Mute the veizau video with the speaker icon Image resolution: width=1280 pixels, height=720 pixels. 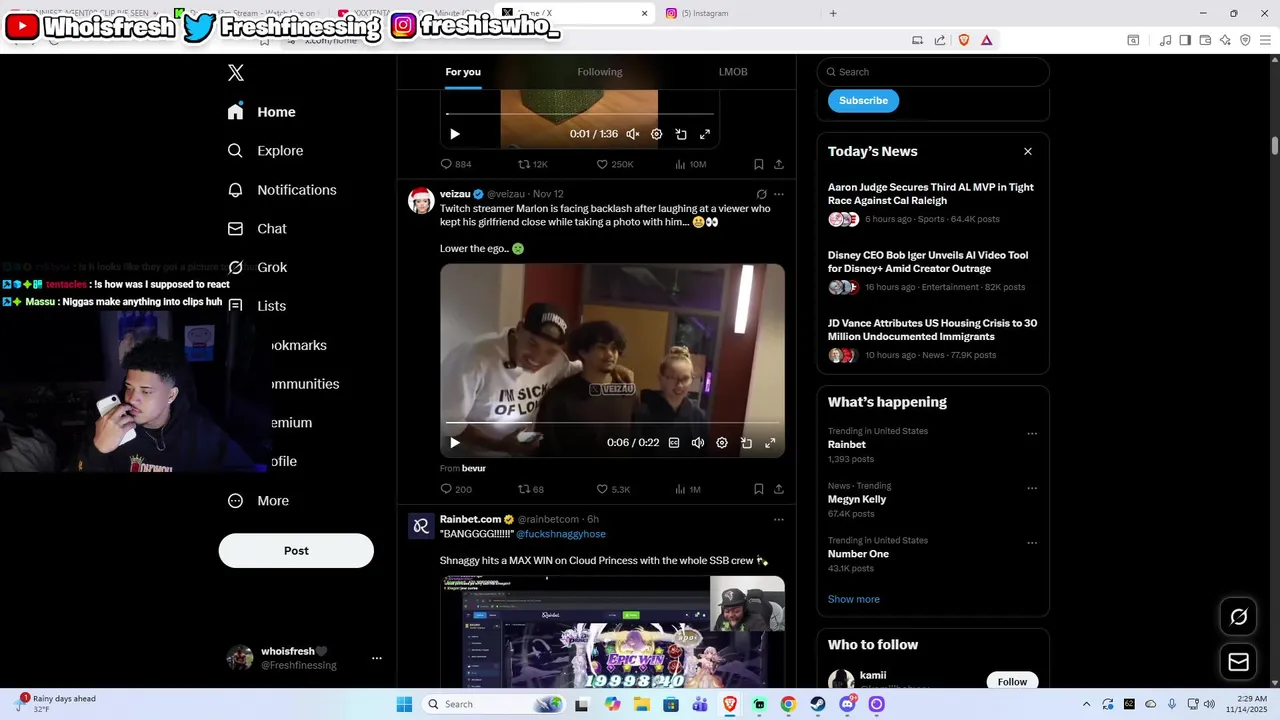pyautogui.click(x=698, y=442)
